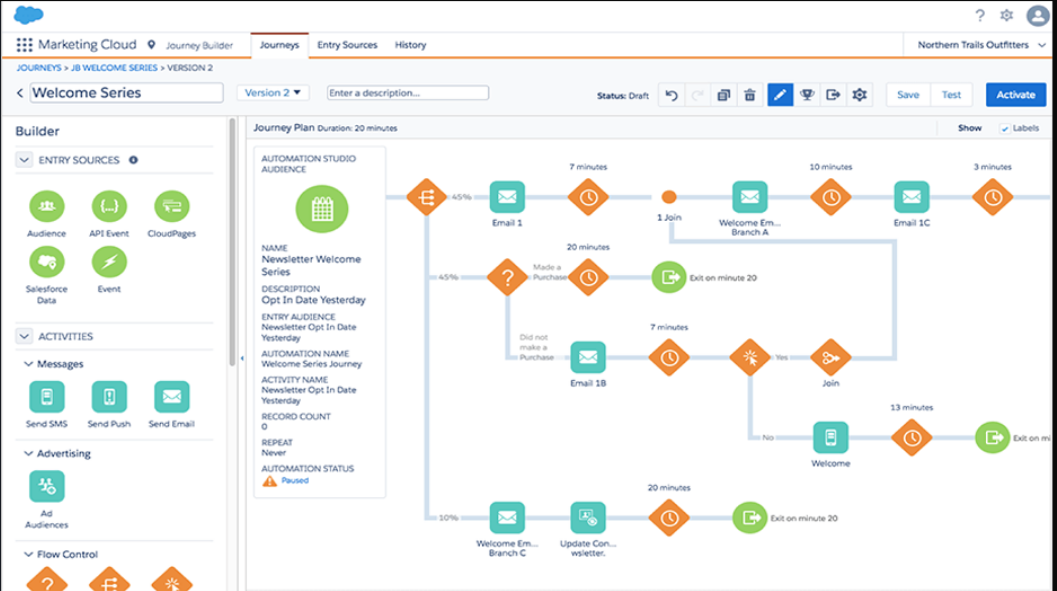Click the Salesforce Data entry source icon
This screenshot has width=1057, height=591.
tap(46, 262)
